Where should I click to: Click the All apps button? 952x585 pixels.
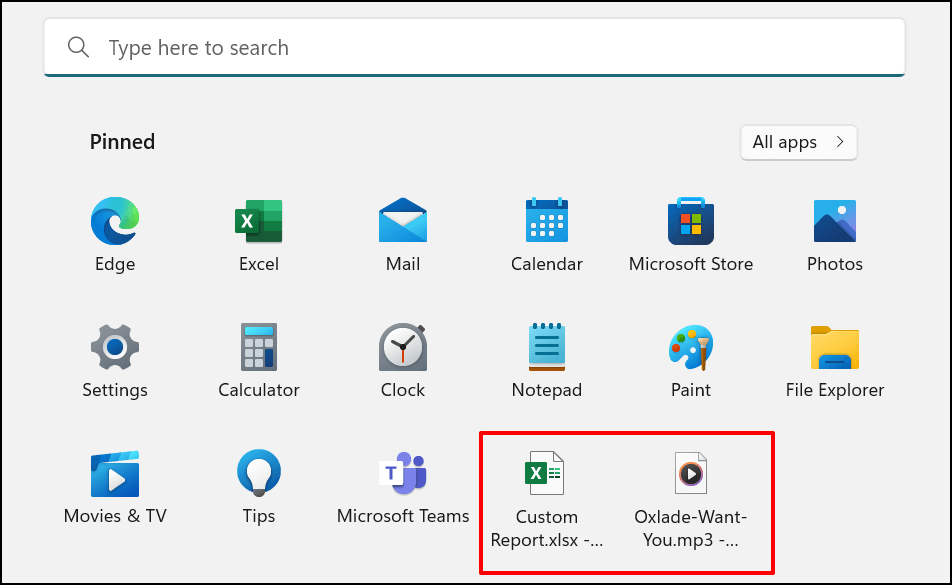click(x=798, y=142)
